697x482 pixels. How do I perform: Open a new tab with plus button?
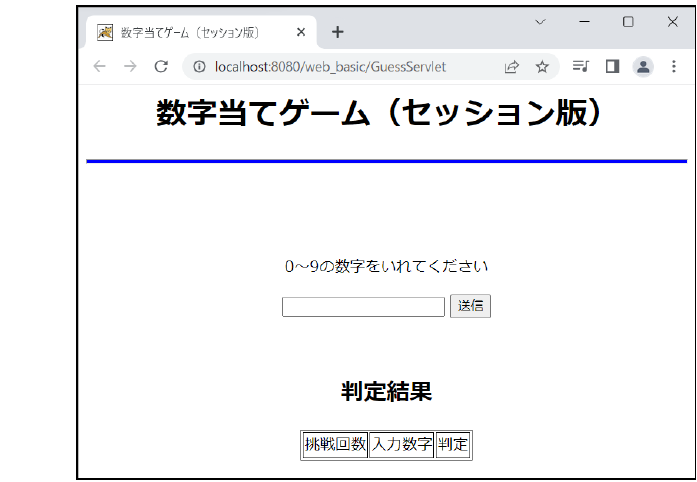338,32
